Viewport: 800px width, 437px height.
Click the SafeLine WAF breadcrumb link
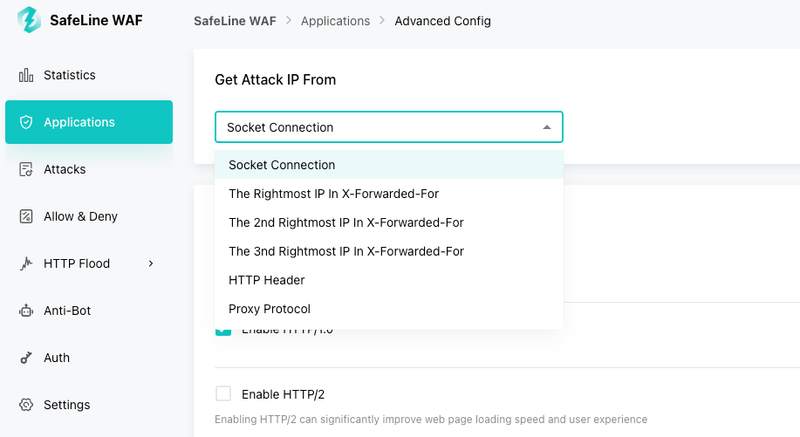pos(235,21)
